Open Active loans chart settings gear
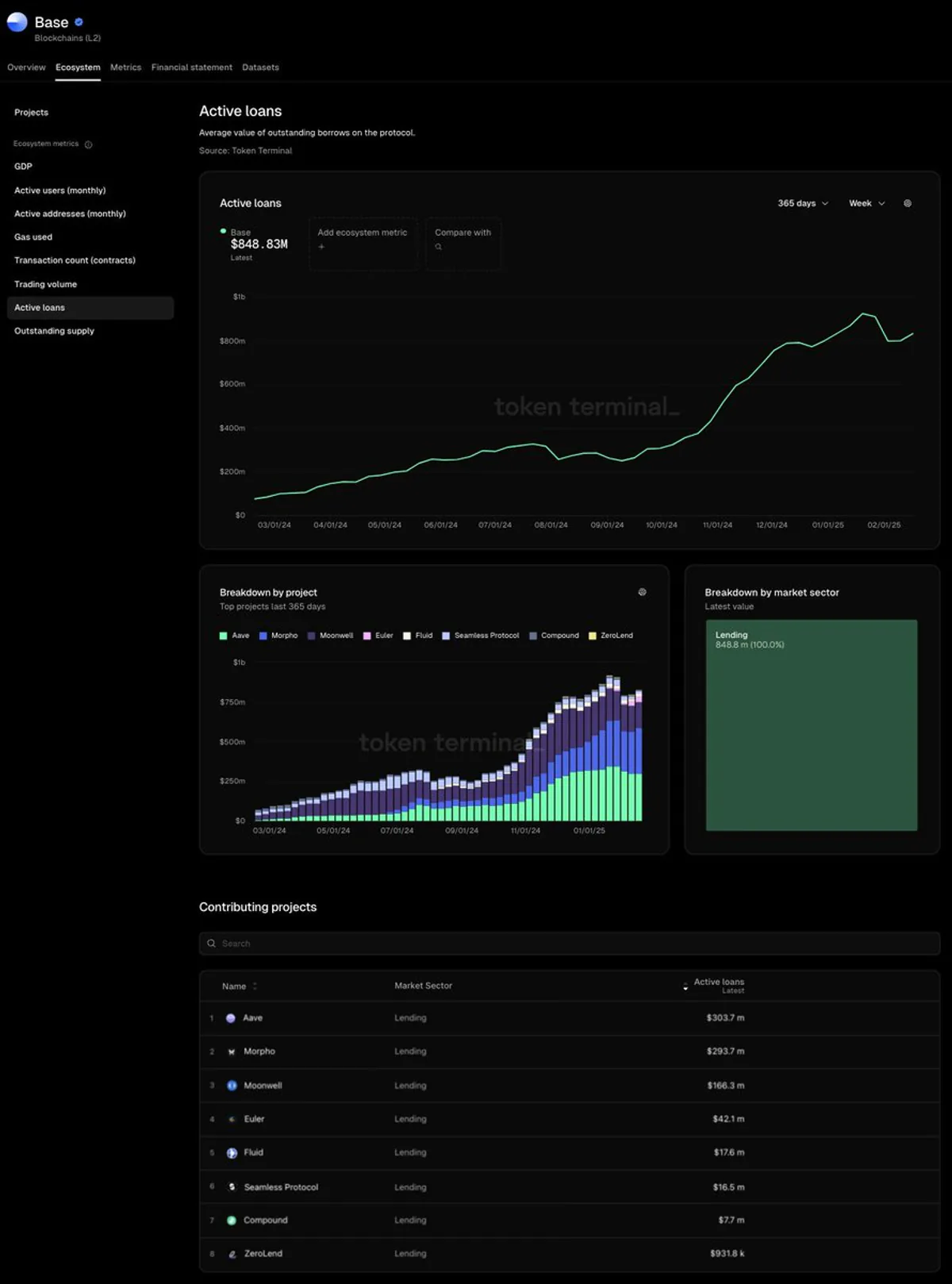 (908, 203)
